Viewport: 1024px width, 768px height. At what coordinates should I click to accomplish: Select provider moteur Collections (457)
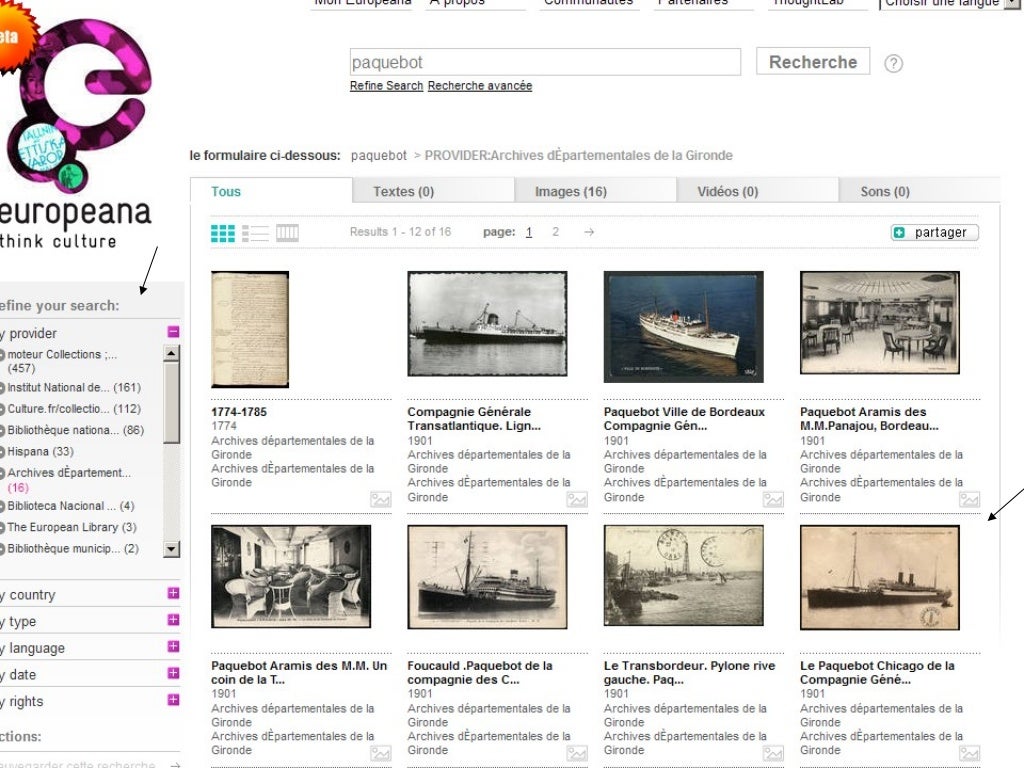(62, 361)
